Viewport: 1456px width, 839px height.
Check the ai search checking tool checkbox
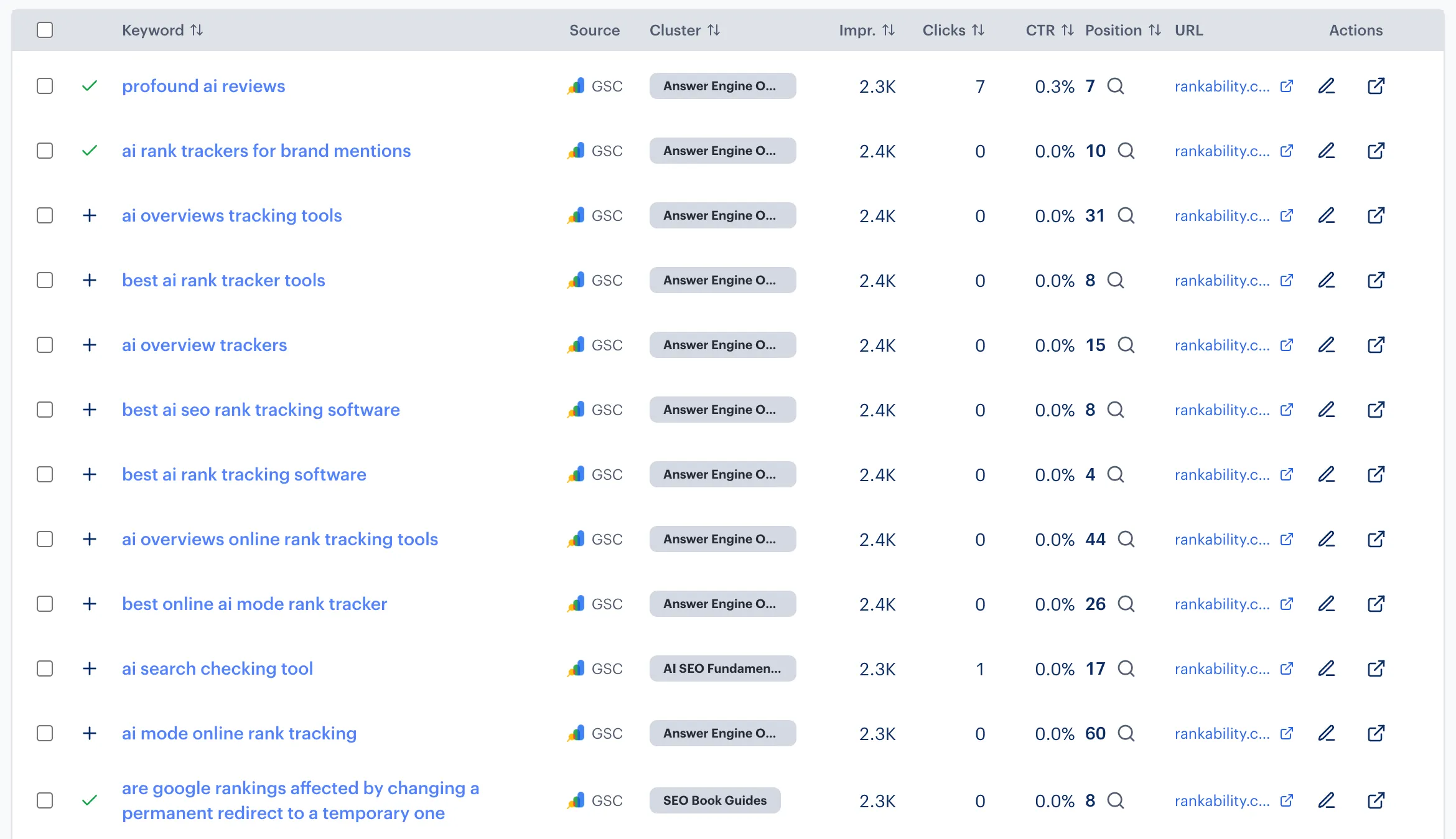[45, 668]
